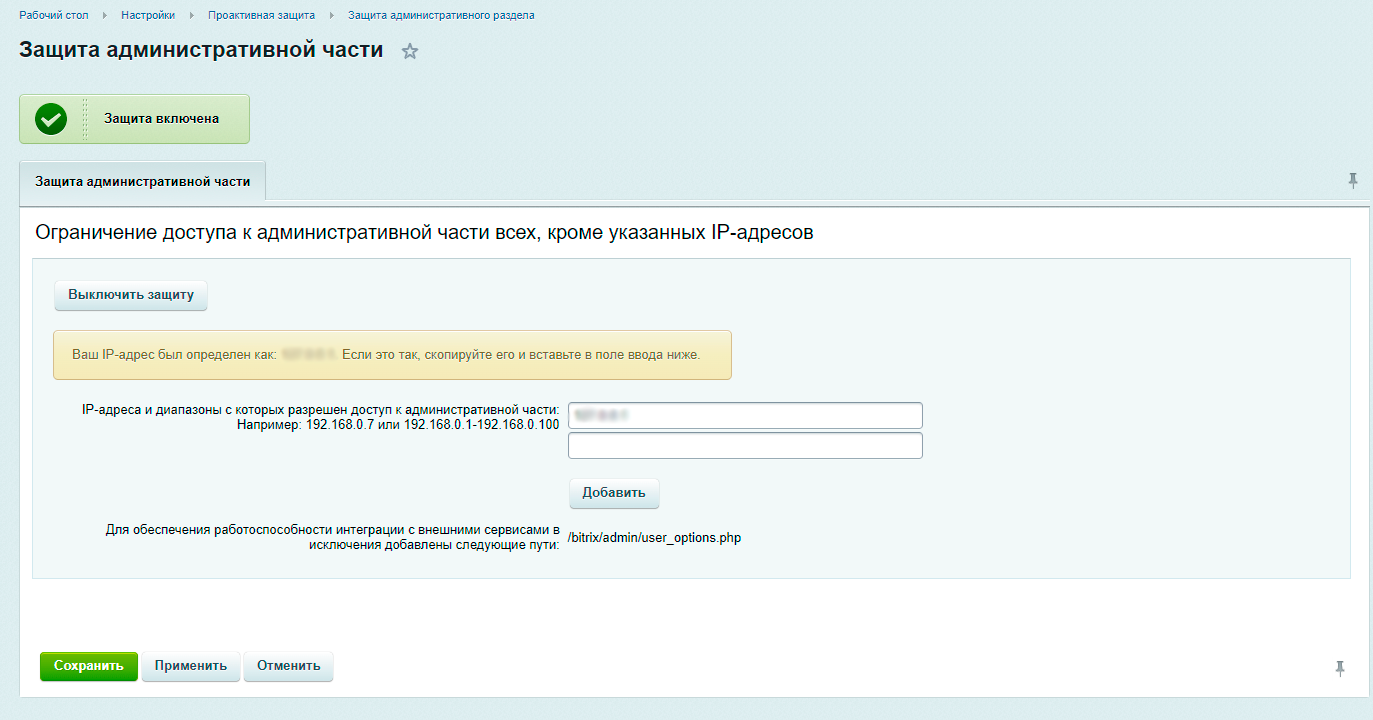Click the 'Для обеспечения работоспособности интеграции' label
Screen dimensions: 1373x720
pos(332,537)
